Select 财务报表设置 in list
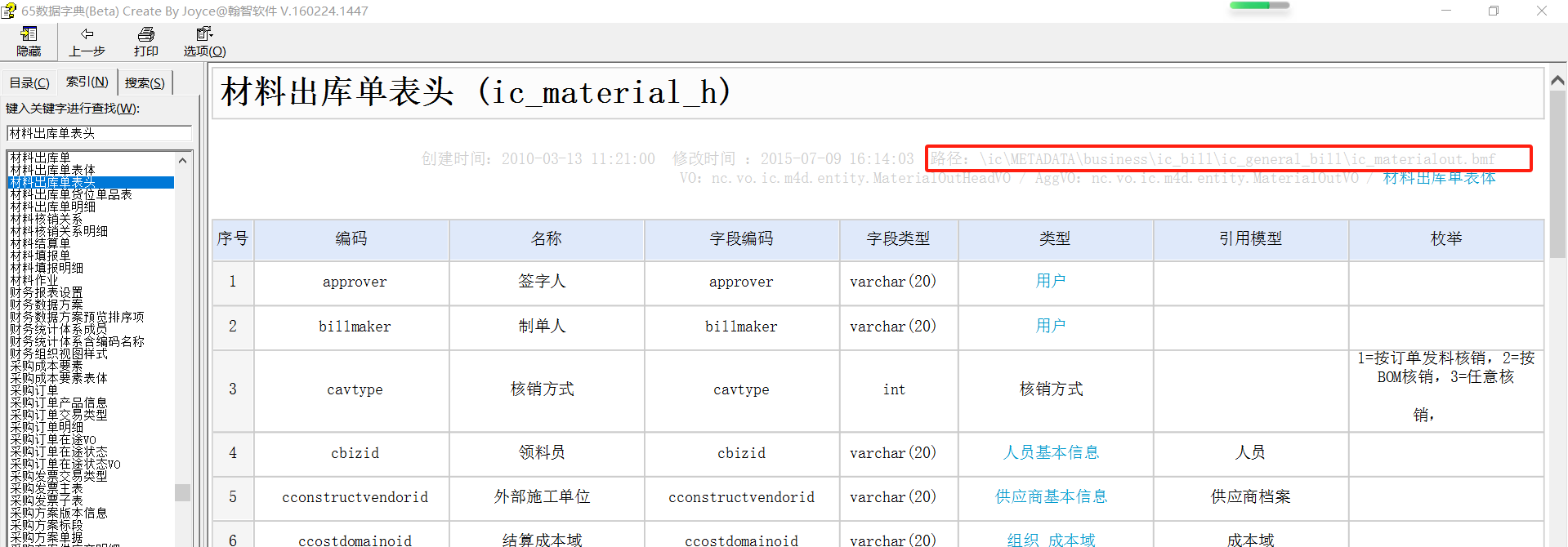The image size is (1568, 547). tap(46, 292)
